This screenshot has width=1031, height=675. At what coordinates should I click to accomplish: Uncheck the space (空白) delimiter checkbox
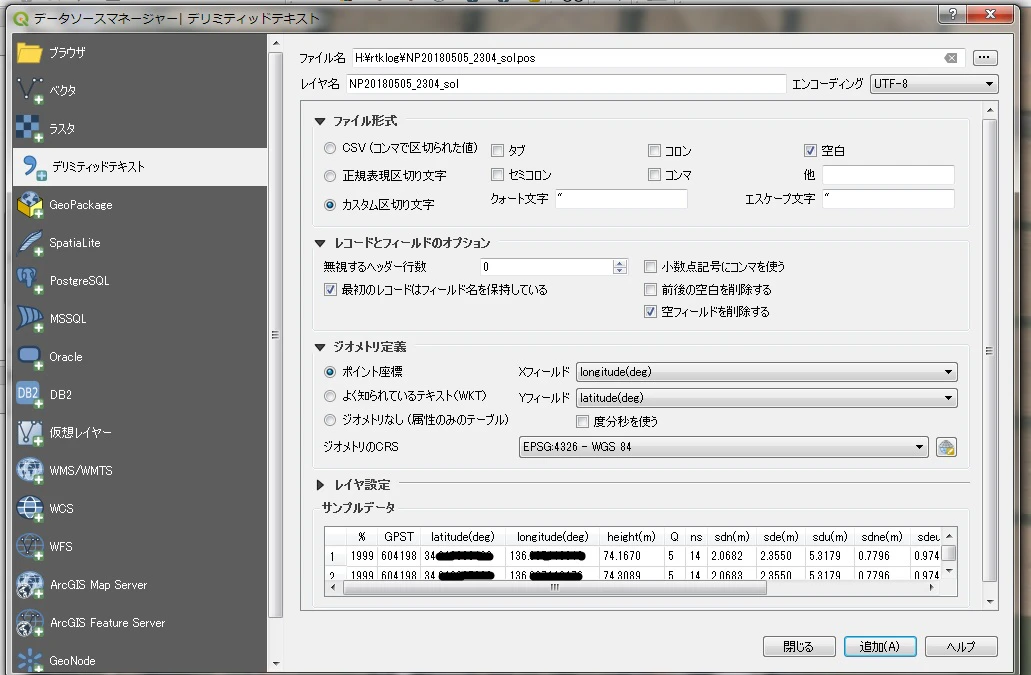(810, 151)
